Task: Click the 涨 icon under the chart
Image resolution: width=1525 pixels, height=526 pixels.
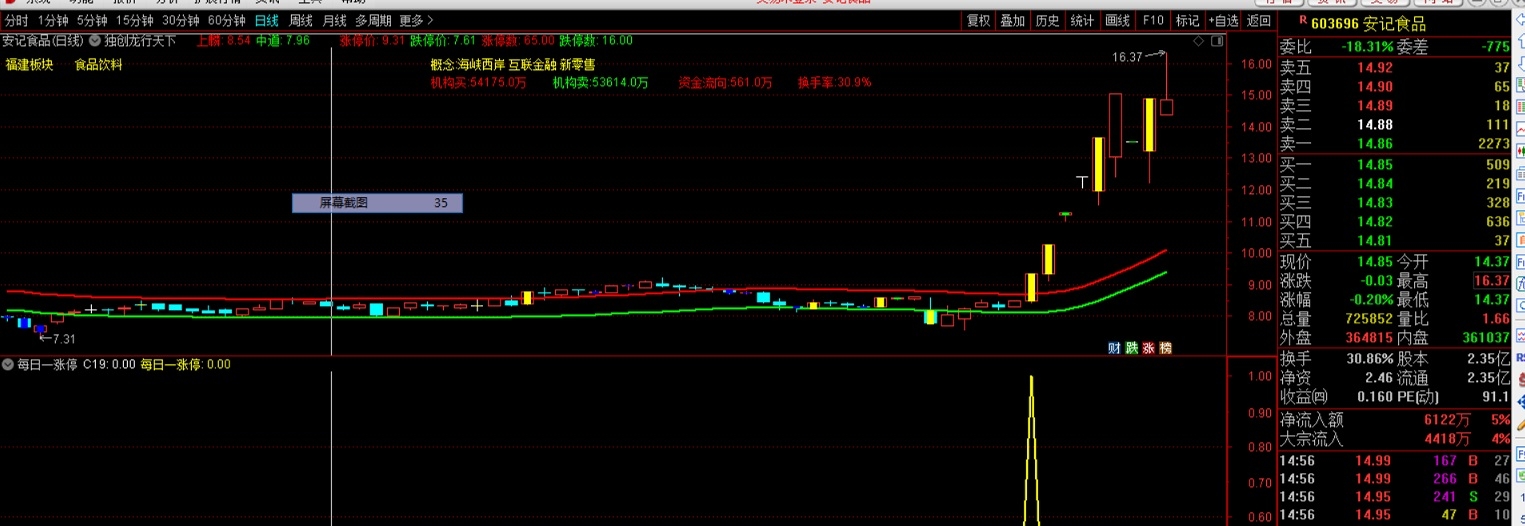Action: pyautogui.click(x=1149, y=348)
